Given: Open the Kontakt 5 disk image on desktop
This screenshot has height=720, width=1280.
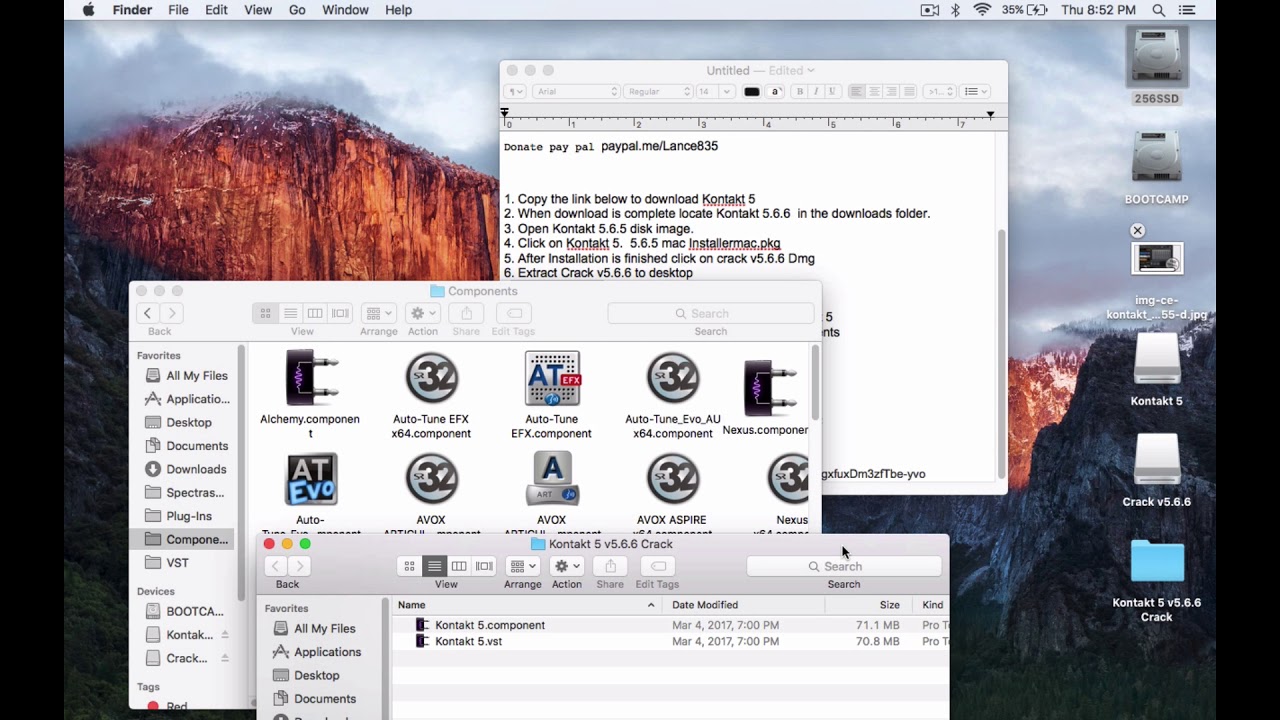Looking at the screenshot, I should coord(1157,360).
